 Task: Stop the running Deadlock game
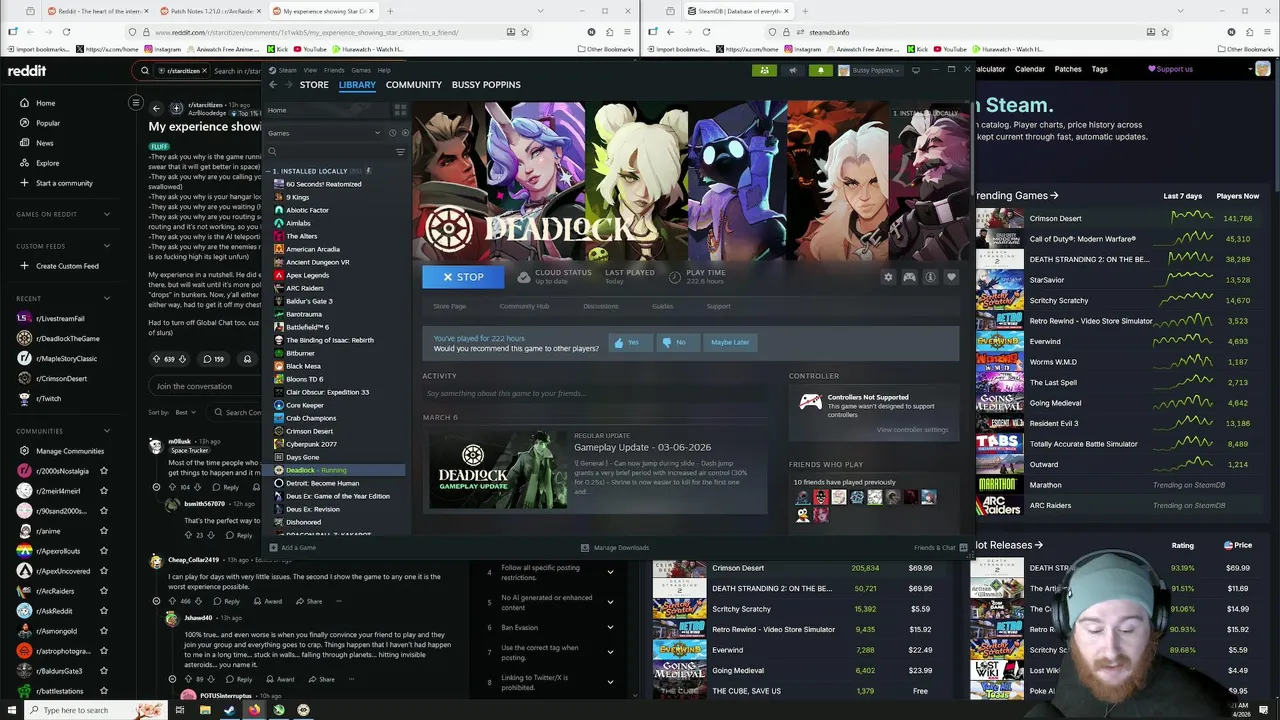click(x=463, y=277)
